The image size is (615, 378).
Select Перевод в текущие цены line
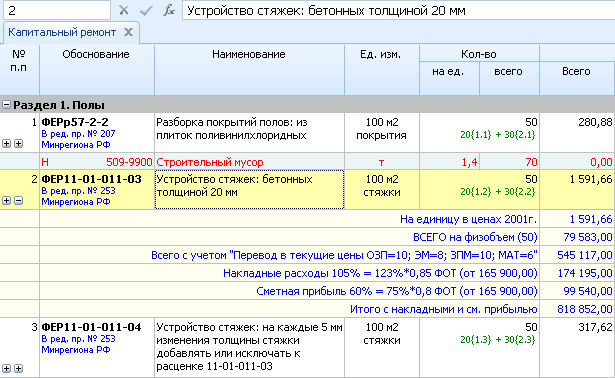pos(344,255)
